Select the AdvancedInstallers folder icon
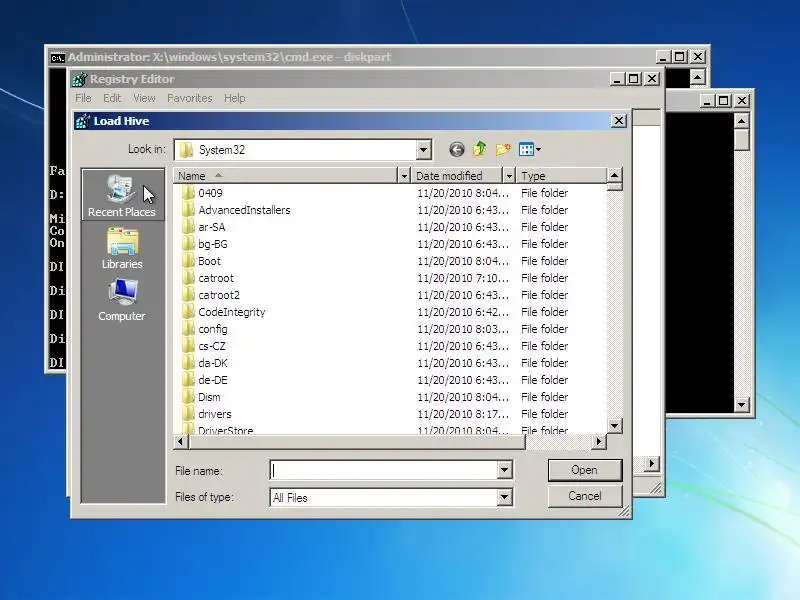This screenshot has width=800, height=600. [x=188, y=210]
